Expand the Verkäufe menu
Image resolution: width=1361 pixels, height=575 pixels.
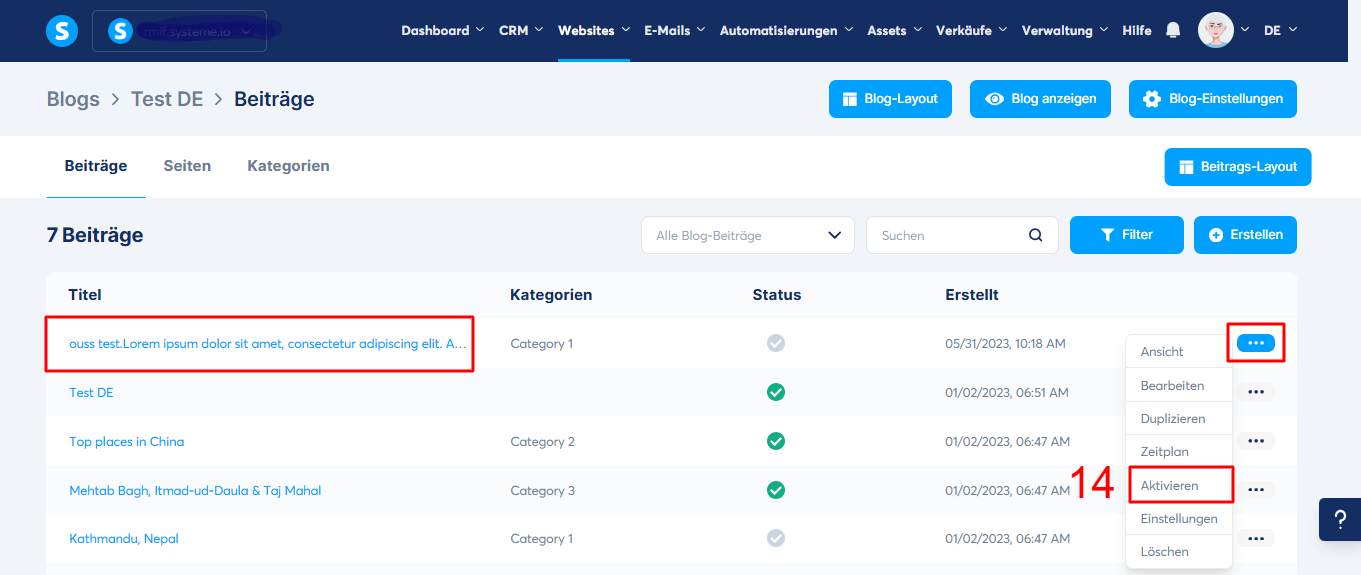tap(971, 31)
